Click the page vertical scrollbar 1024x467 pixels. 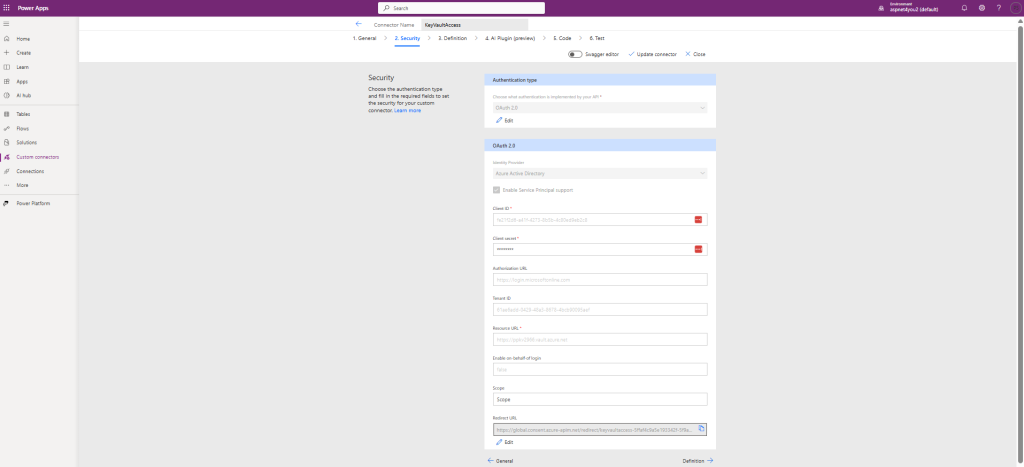point(1020,242)
